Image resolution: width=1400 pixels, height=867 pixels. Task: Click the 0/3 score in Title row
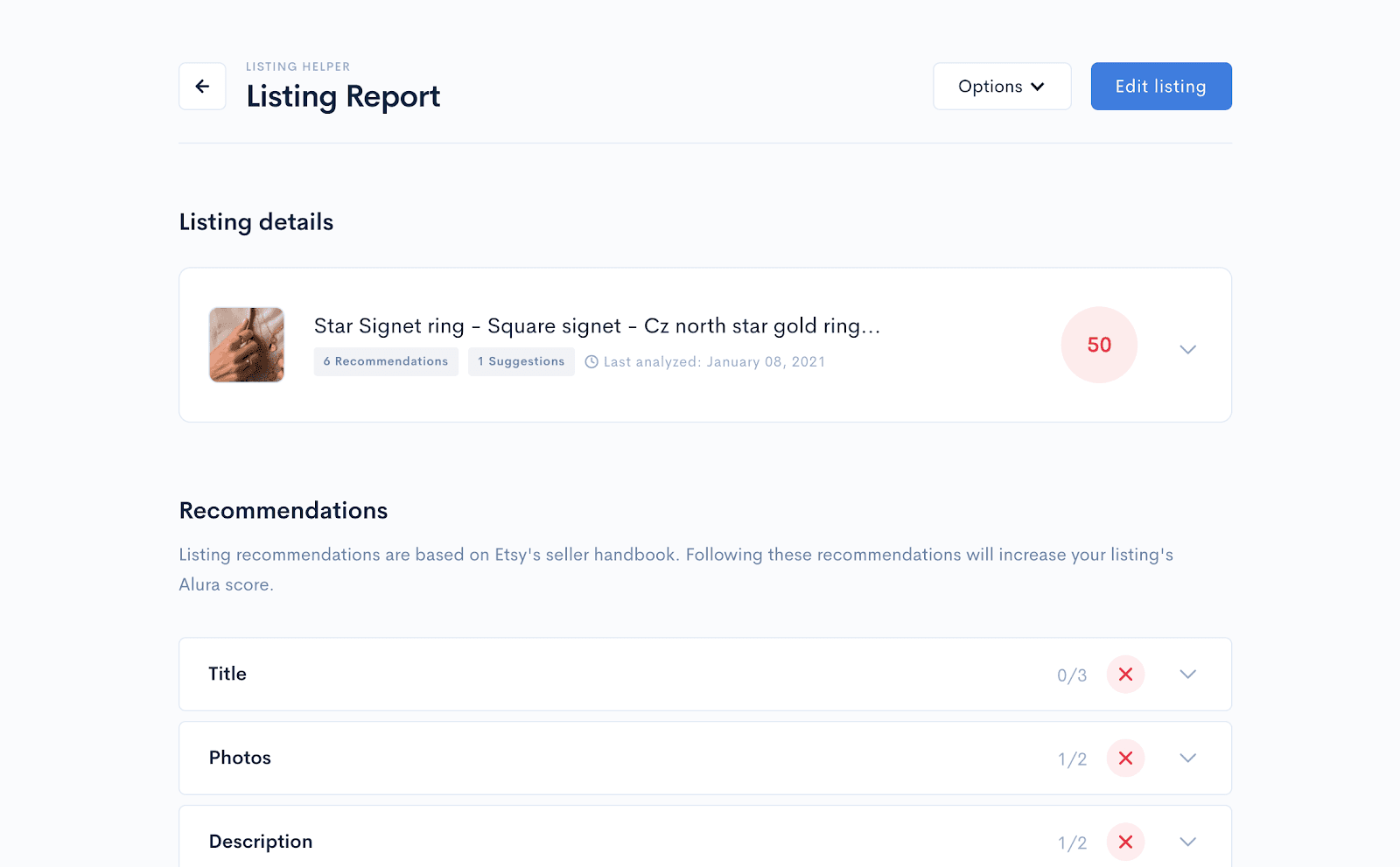[x=1072, y=675]
